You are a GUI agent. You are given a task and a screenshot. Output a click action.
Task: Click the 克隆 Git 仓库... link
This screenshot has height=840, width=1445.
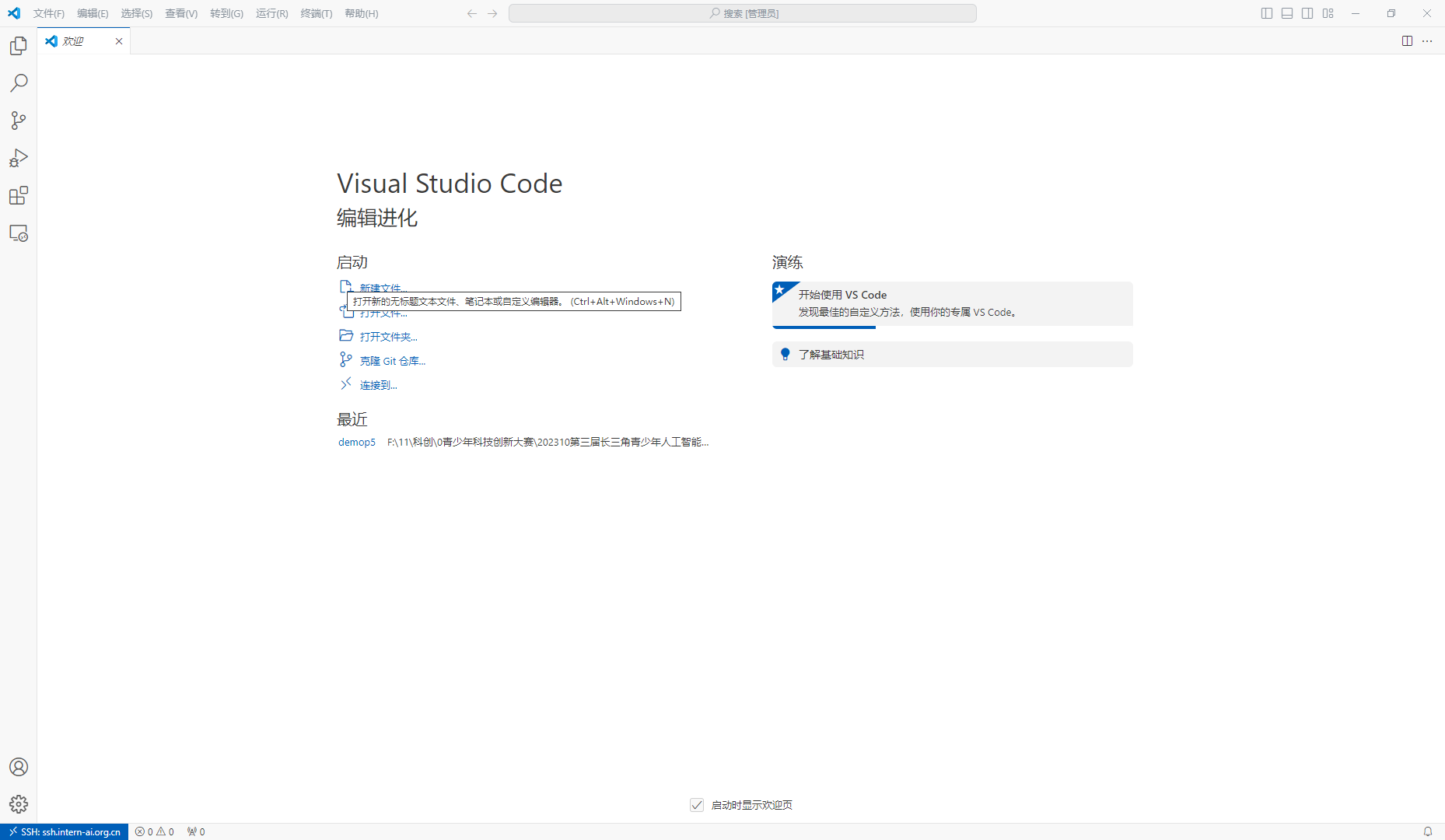(393, 361)
